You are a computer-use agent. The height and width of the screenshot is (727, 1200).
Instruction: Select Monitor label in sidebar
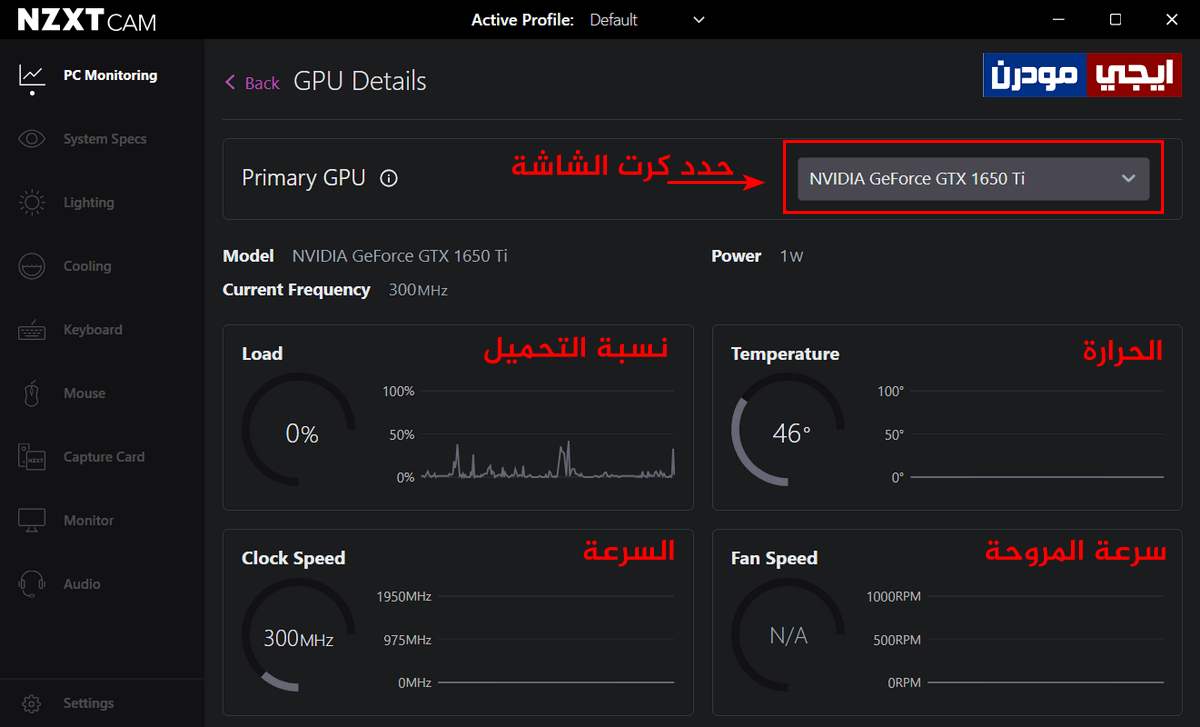(x=89, y=520)
